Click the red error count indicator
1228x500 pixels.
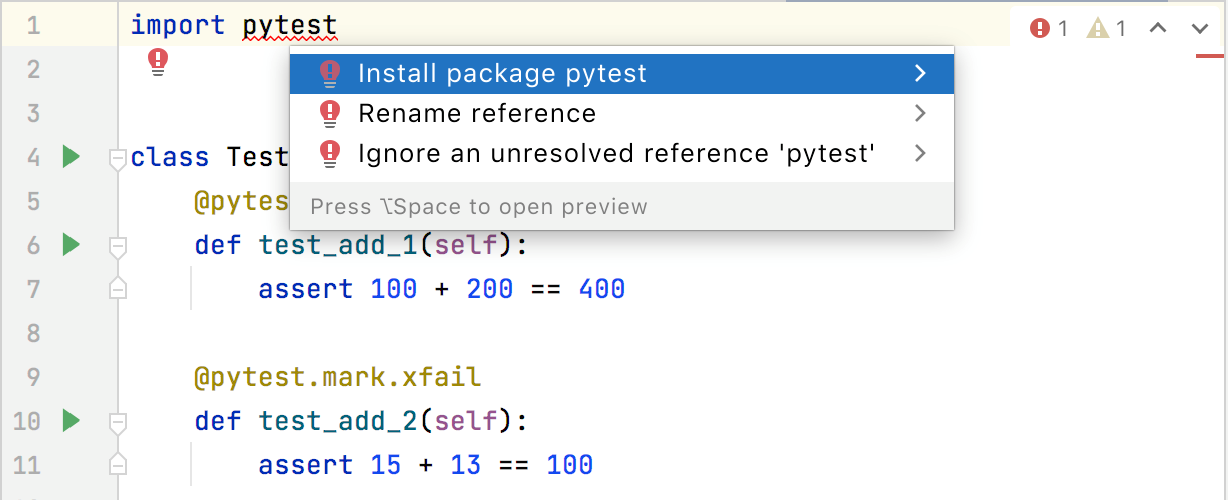(1049, 28)
